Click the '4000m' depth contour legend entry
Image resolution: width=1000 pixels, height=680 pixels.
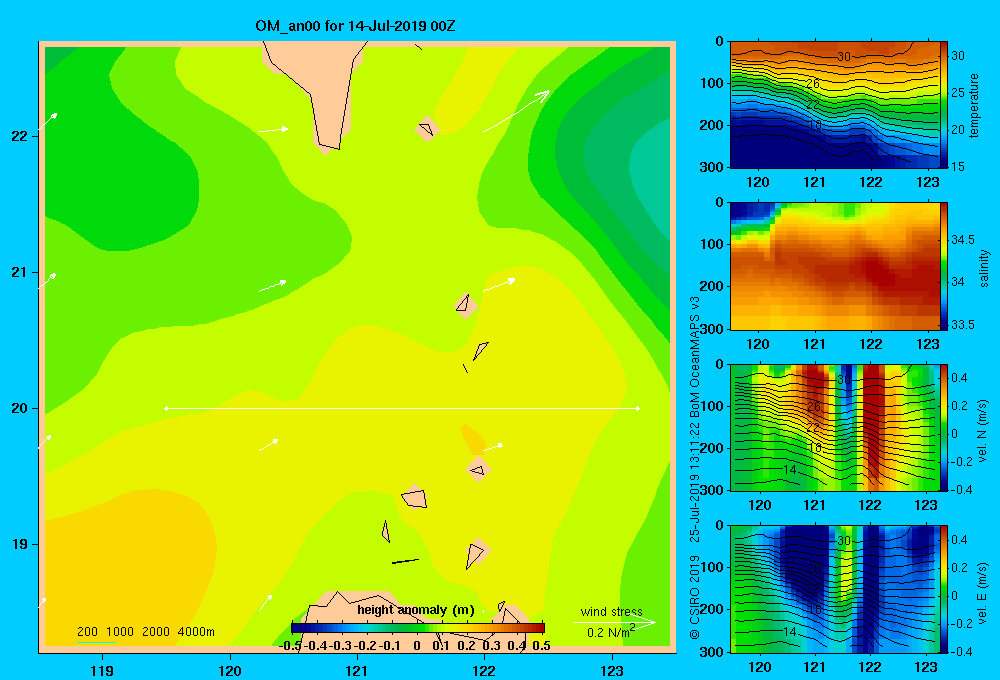(x=196, y=632)
